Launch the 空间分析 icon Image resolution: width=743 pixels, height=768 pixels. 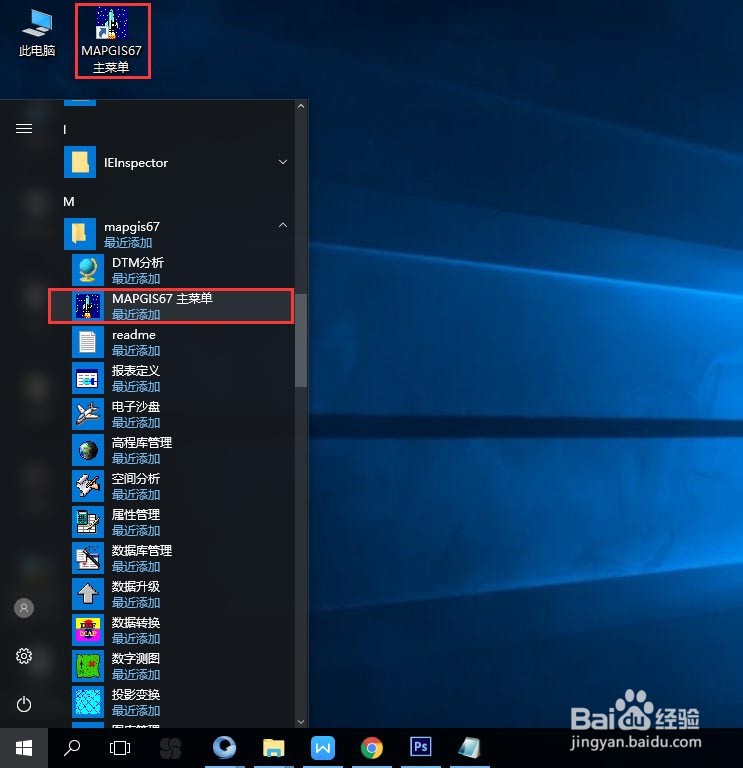tap(88, 486)
